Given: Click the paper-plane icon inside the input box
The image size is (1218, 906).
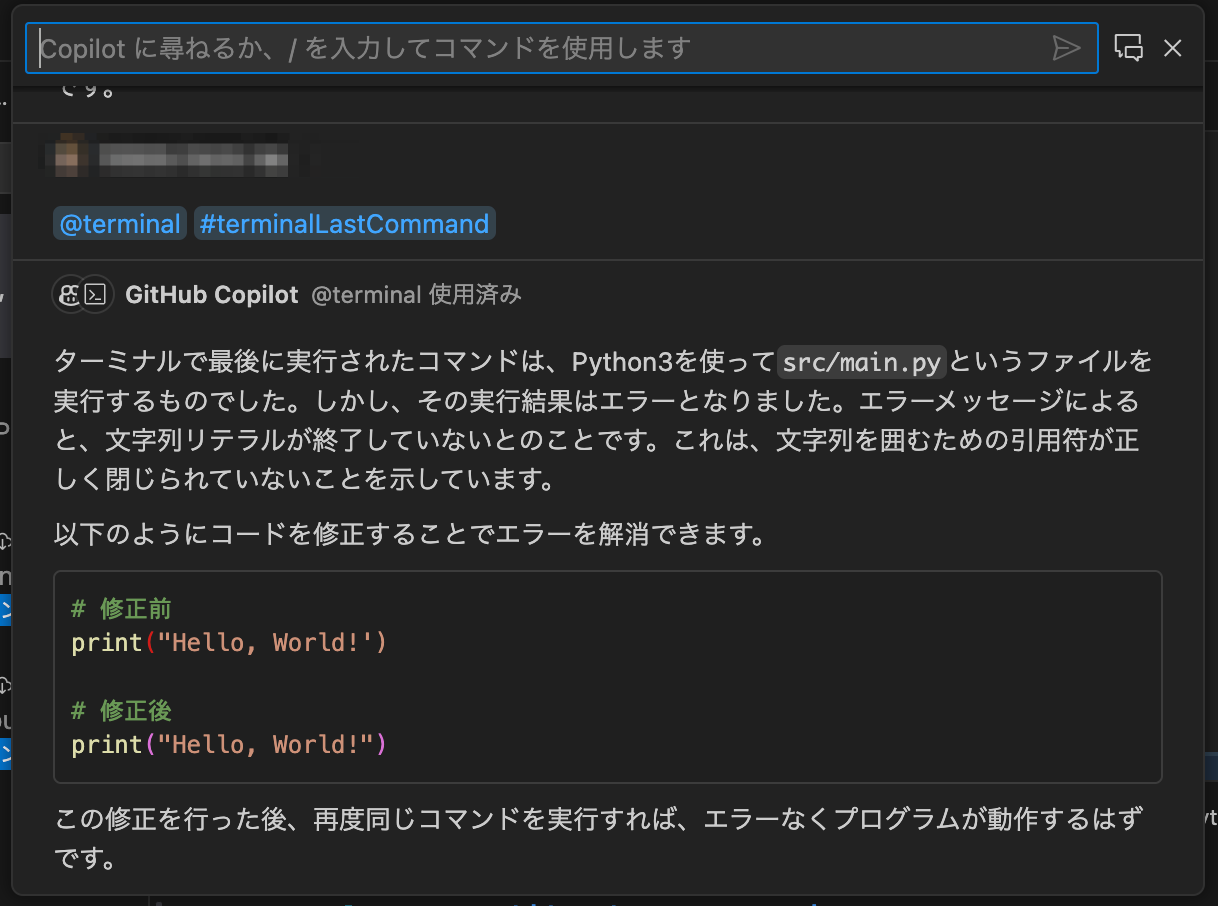Looking at the screenshot, I should [x=1067, y=47].
